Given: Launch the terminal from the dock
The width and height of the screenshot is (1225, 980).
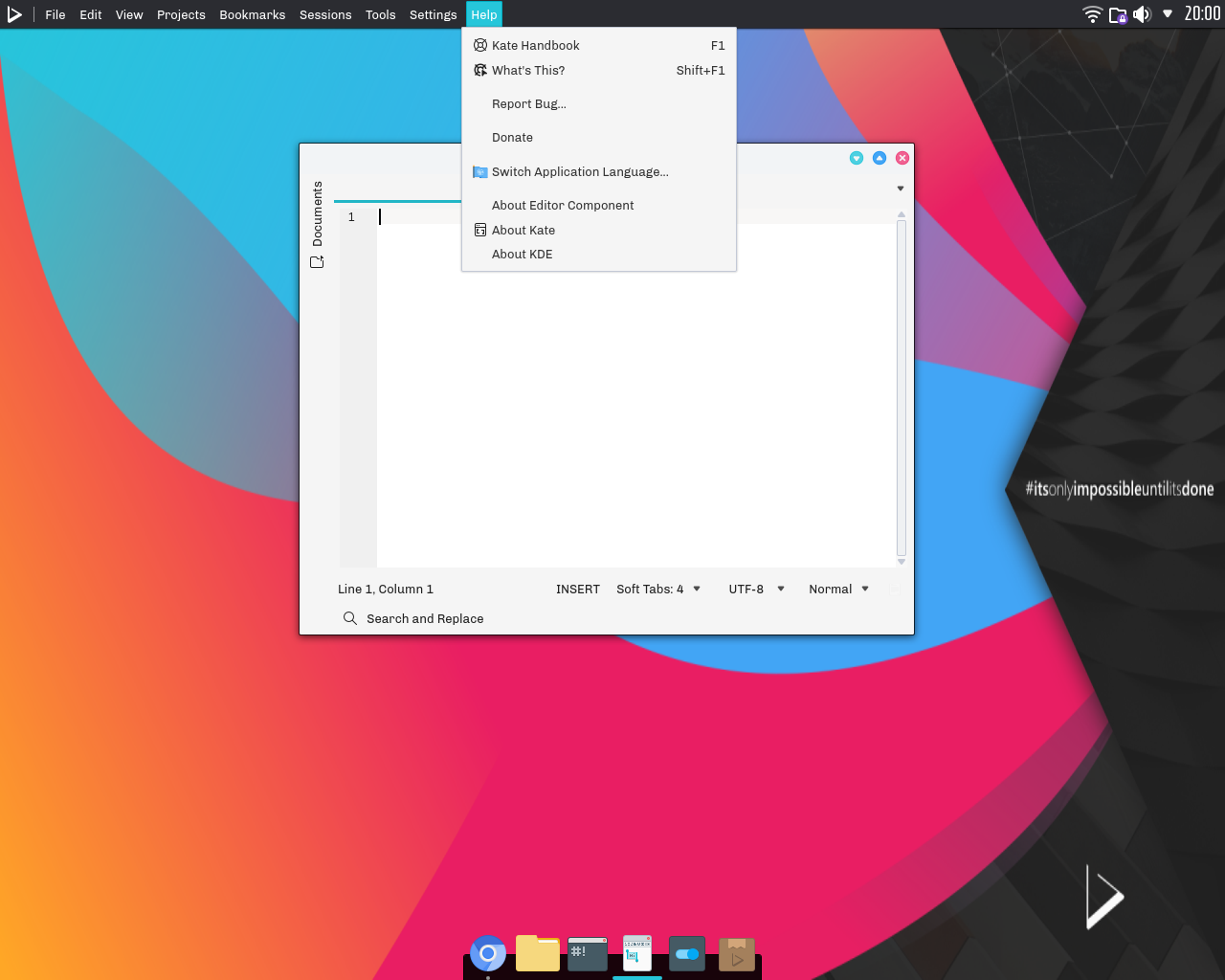Looking at the screenshot, I should tap(588, 954).
